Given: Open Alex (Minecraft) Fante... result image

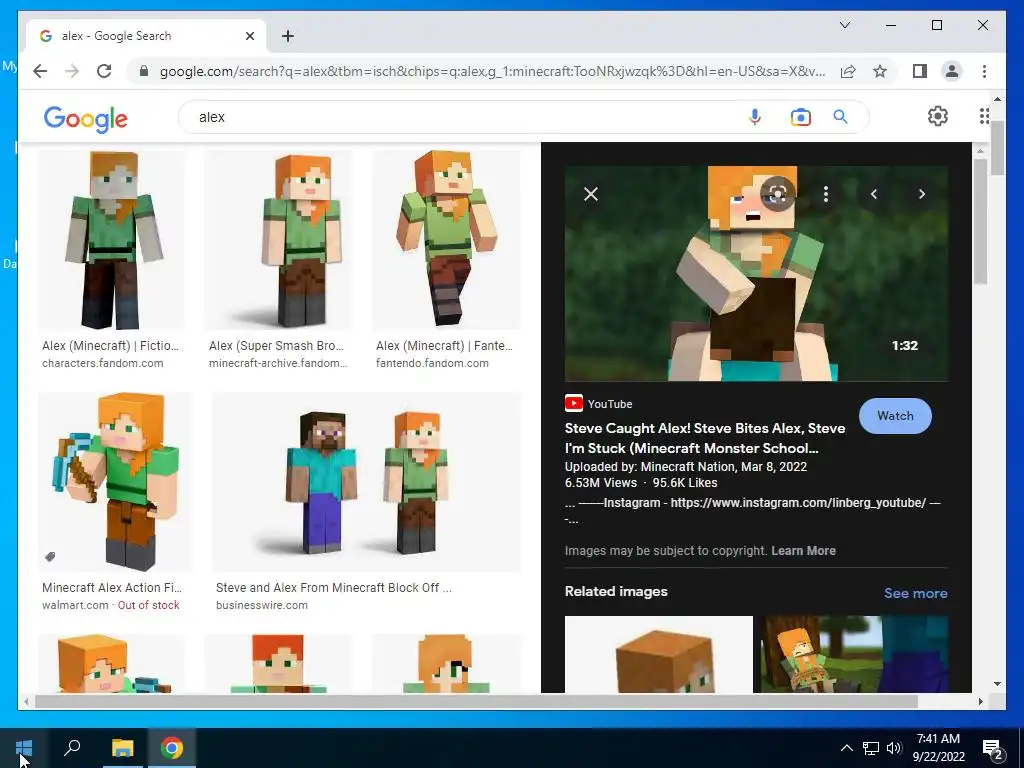Looking at the screenshot, I should 446,240.
